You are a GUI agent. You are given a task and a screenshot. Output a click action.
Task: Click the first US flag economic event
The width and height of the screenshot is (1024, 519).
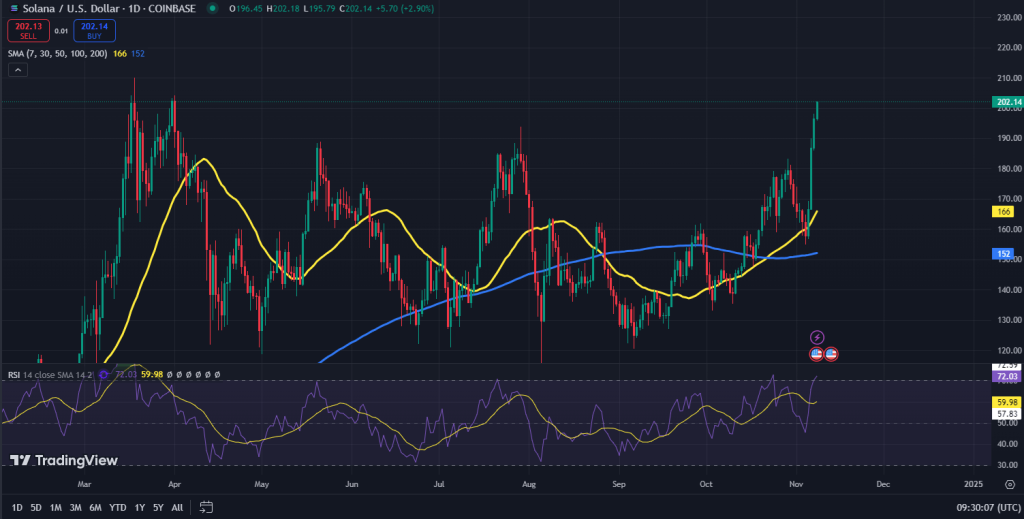[x=816, y=354]
